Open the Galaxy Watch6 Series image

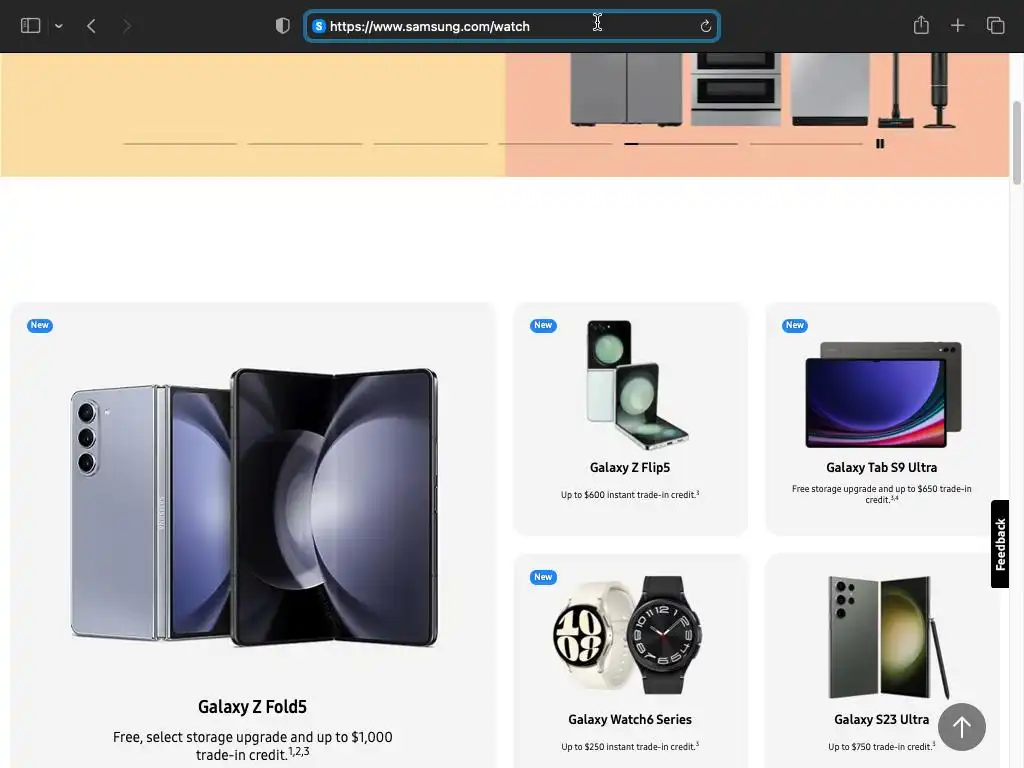point(628,635)
